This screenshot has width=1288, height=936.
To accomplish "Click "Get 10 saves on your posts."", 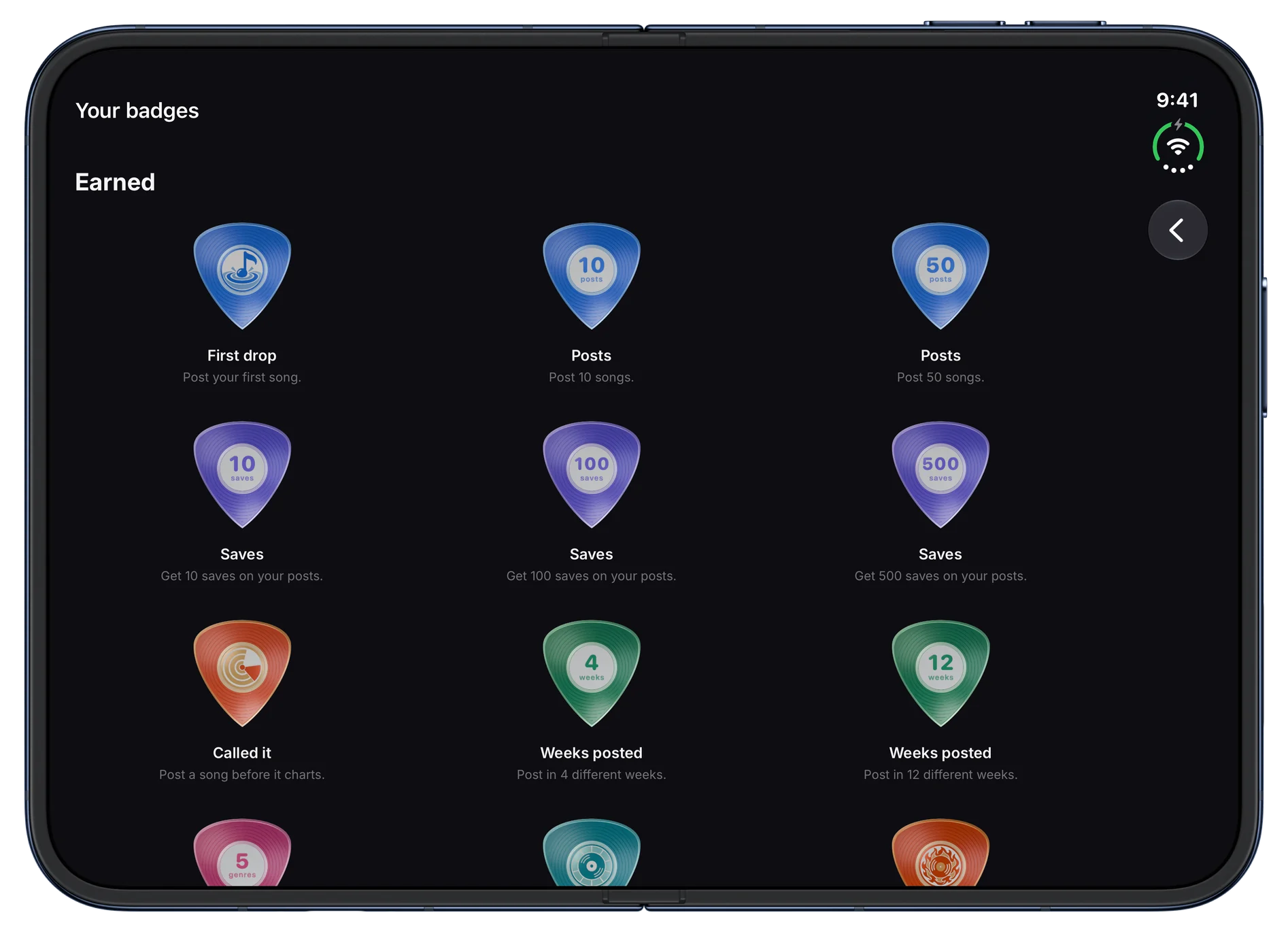I will [x=242, y=576].
